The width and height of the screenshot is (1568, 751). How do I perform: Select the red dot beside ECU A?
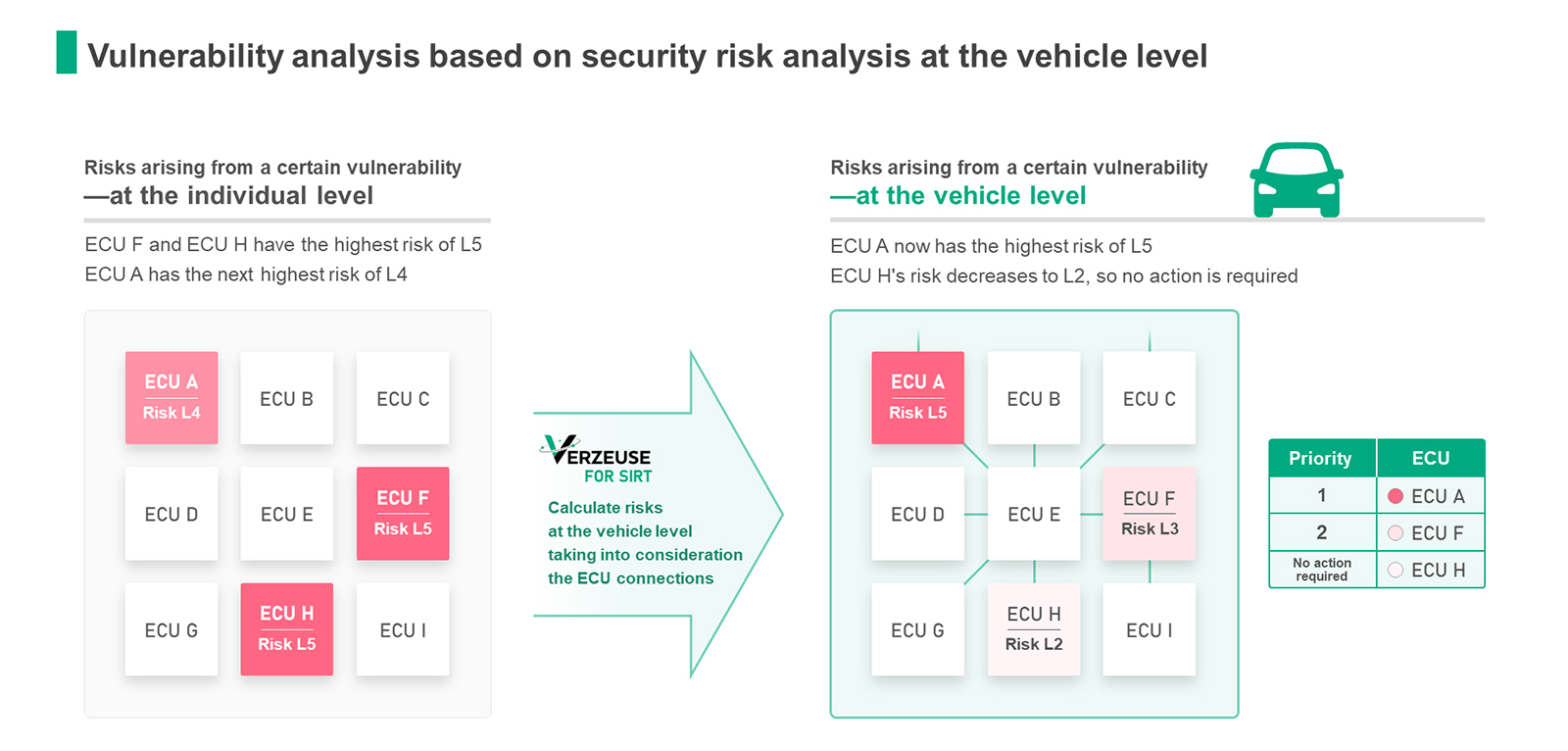(x=1396, y=496)
